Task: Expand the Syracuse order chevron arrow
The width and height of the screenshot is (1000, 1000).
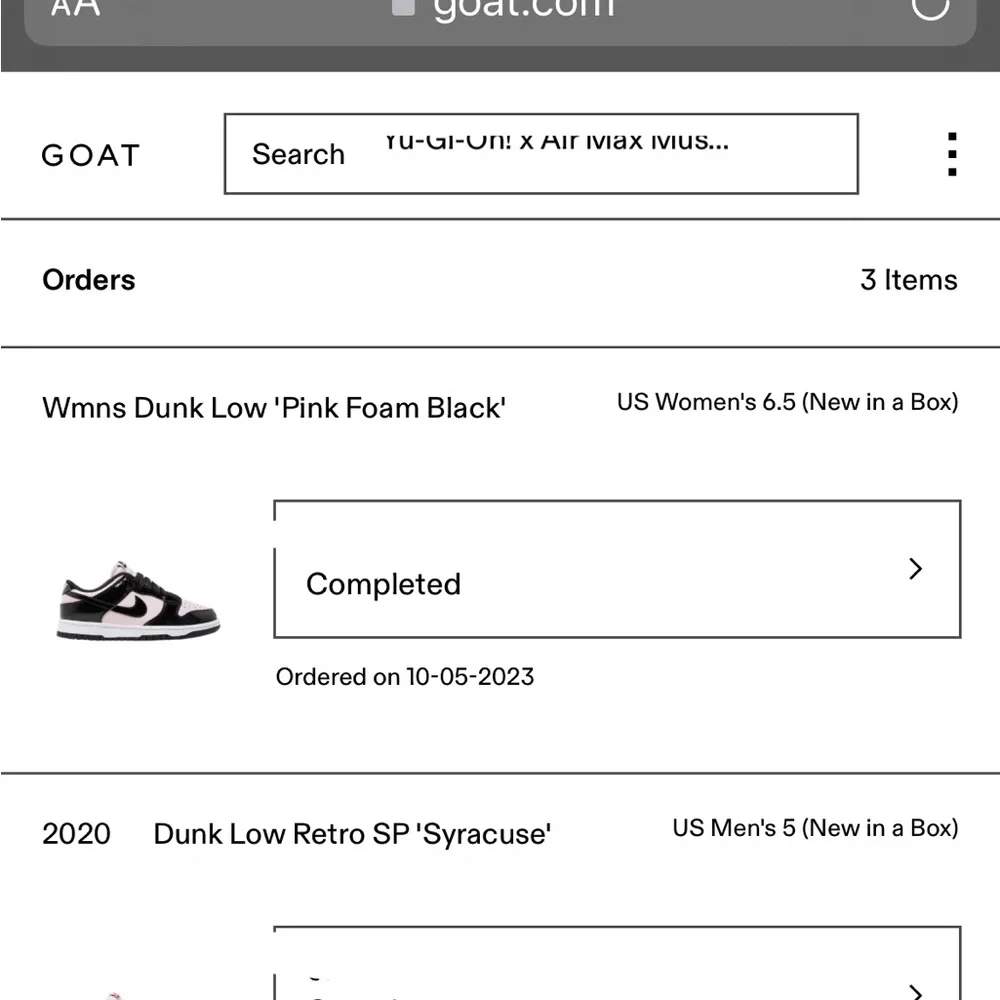Action: click(915, 990)
